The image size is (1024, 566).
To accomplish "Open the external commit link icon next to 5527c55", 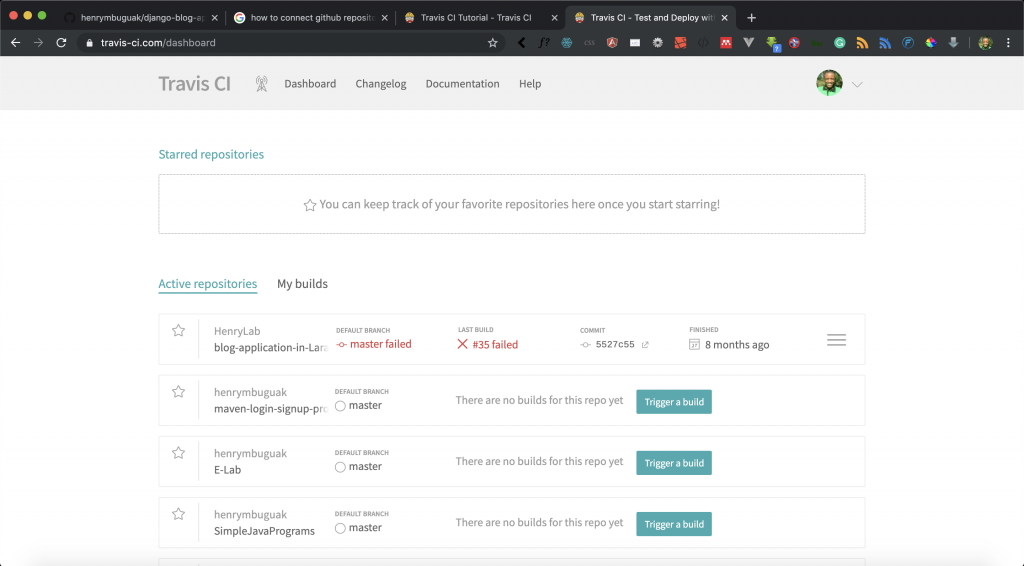I will pos(645,345).
